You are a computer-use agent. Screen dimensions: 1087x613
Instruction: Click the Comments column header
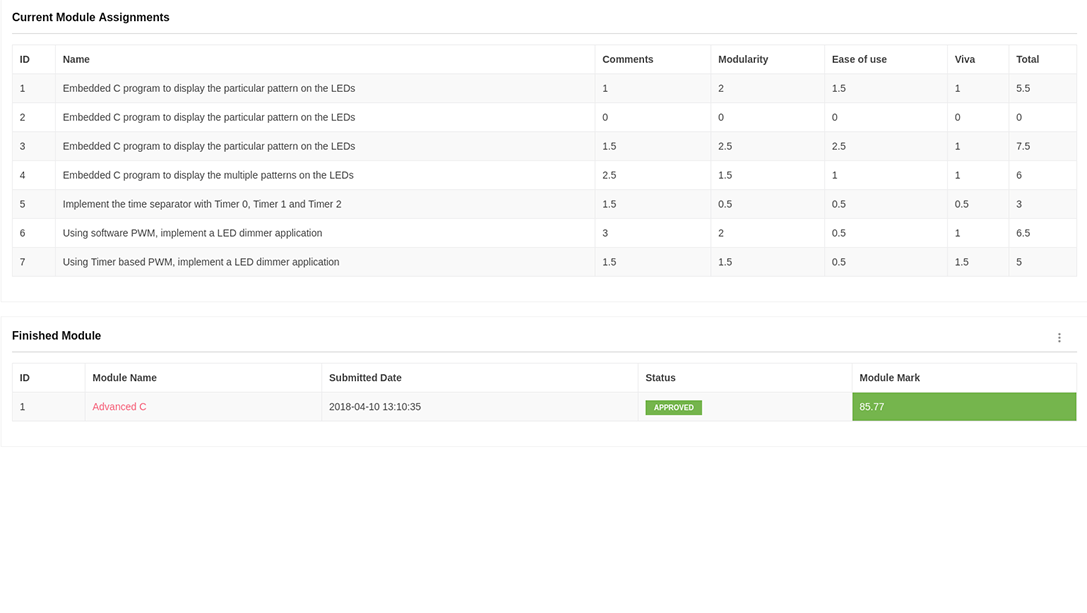[x=627, y=60]
